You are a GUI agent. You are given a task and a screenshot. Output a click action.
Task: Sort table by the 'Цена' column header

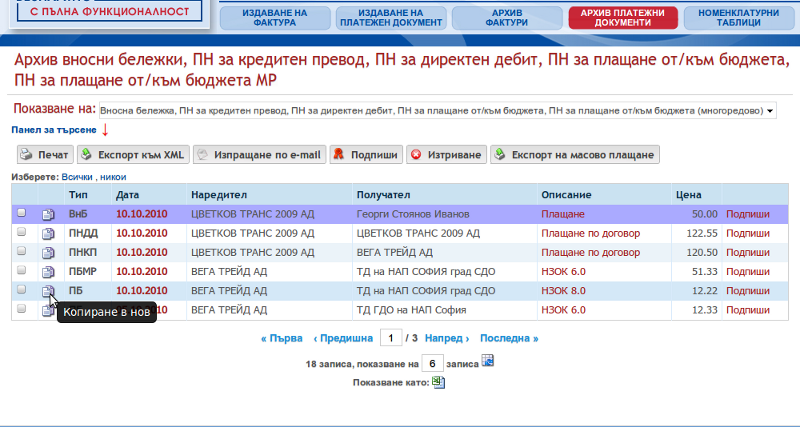point(688,194)
